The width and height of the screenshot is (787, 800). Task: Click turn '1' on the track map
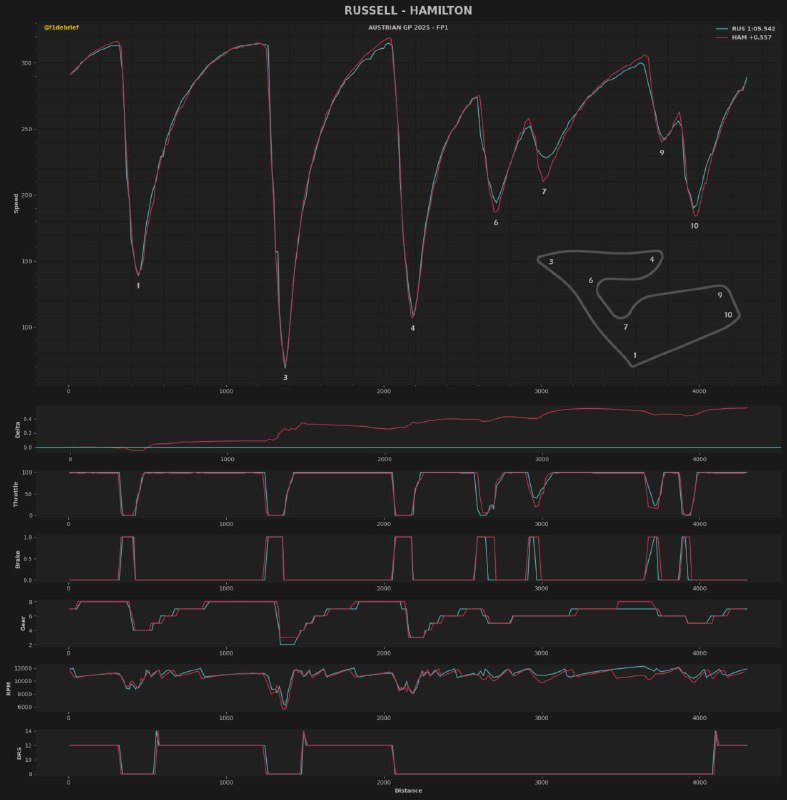634,355
